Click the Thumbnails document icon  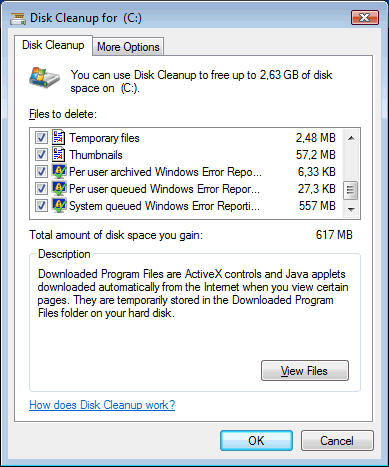[59, 155]
